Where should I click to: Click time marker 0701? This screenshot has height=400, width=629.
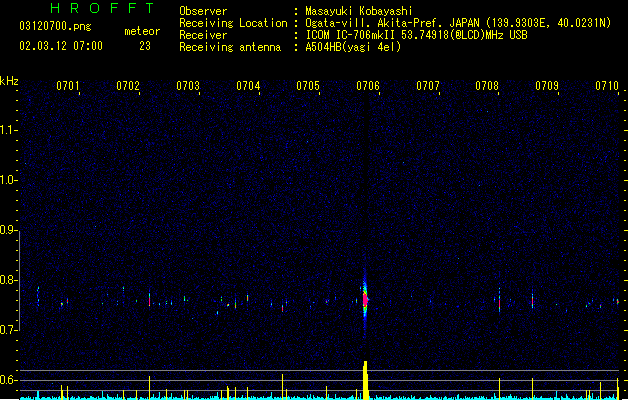click(68, 86)
